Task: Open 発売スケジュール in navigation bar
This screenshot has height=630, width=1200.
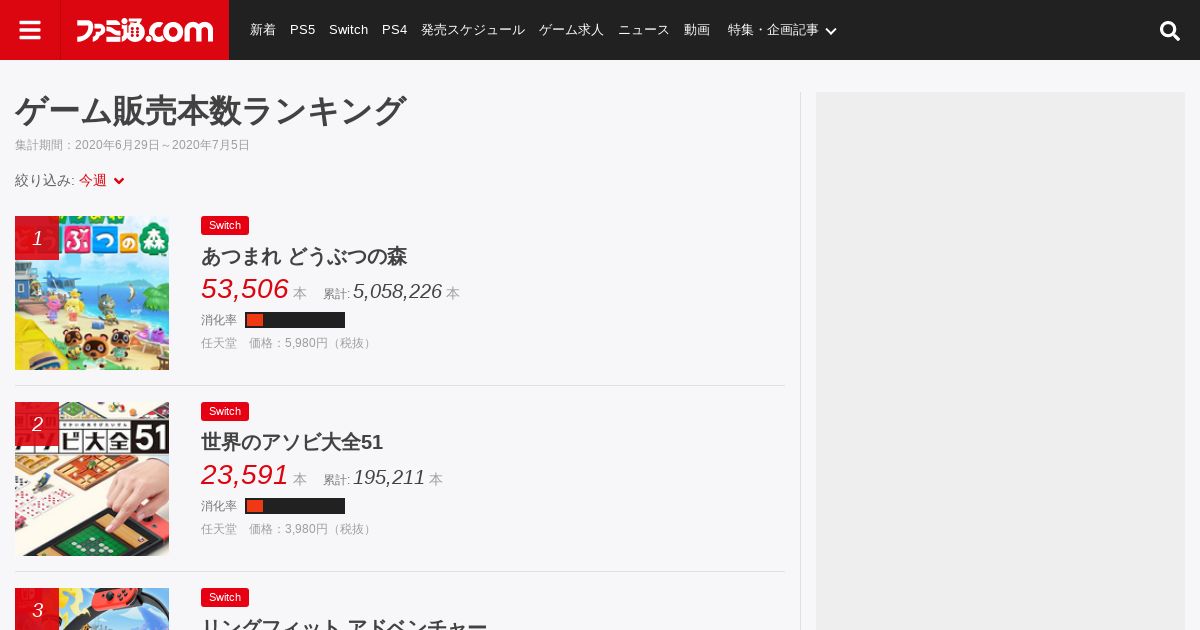Action: click(473, 30)
